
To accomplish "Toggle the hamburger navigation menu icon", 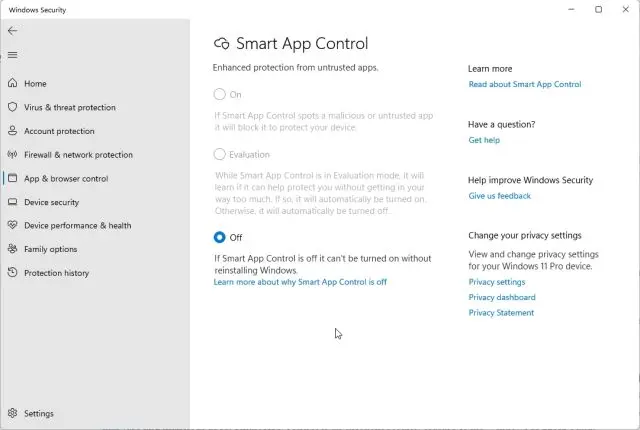I will coord(13,55).
